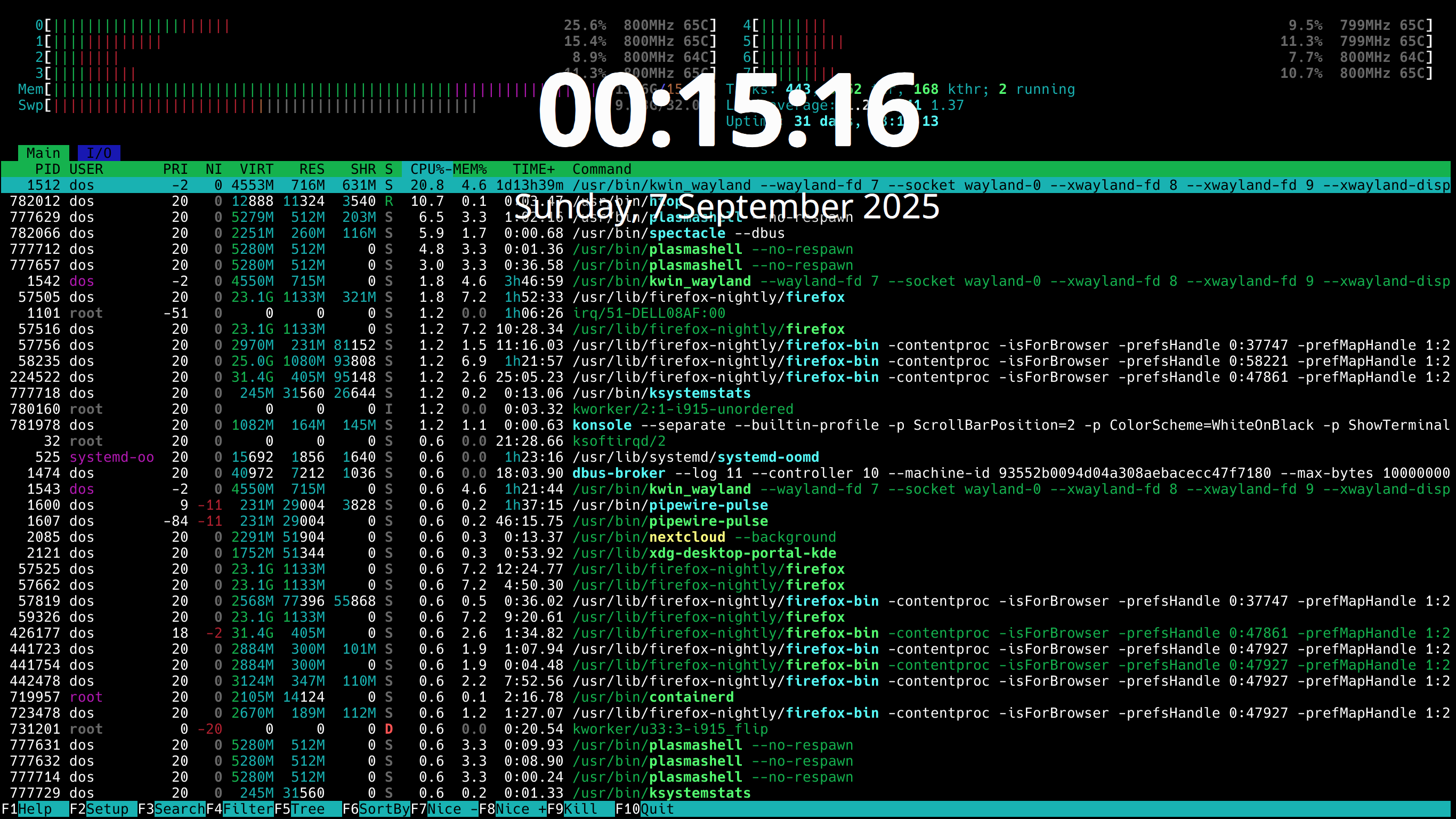Sort by RES column header

click(x=312, y=169)
